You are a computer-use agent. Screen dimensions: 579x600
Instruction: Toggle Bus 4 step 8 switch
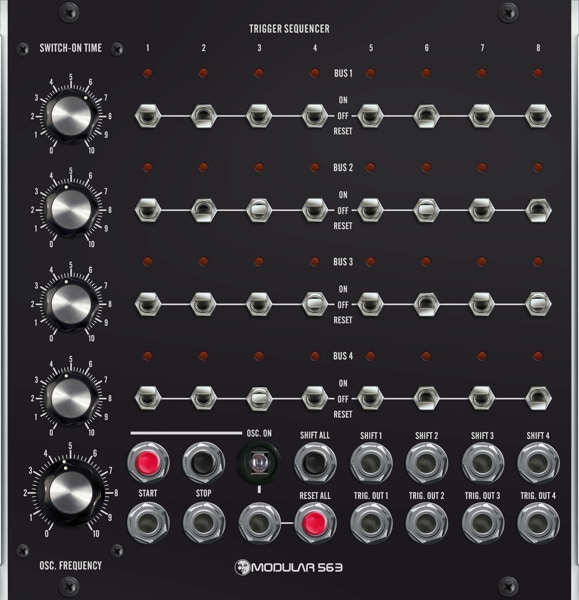pos(538,399)
